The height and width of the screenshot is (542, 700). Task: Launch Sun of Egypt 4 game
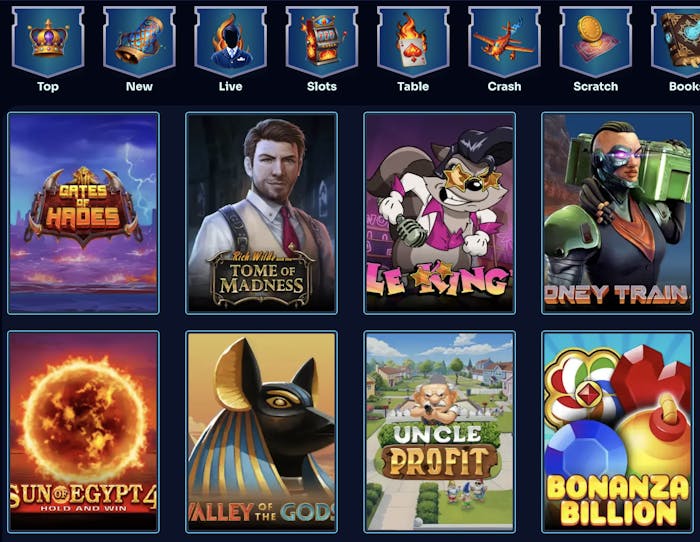(x=83, y=432)
